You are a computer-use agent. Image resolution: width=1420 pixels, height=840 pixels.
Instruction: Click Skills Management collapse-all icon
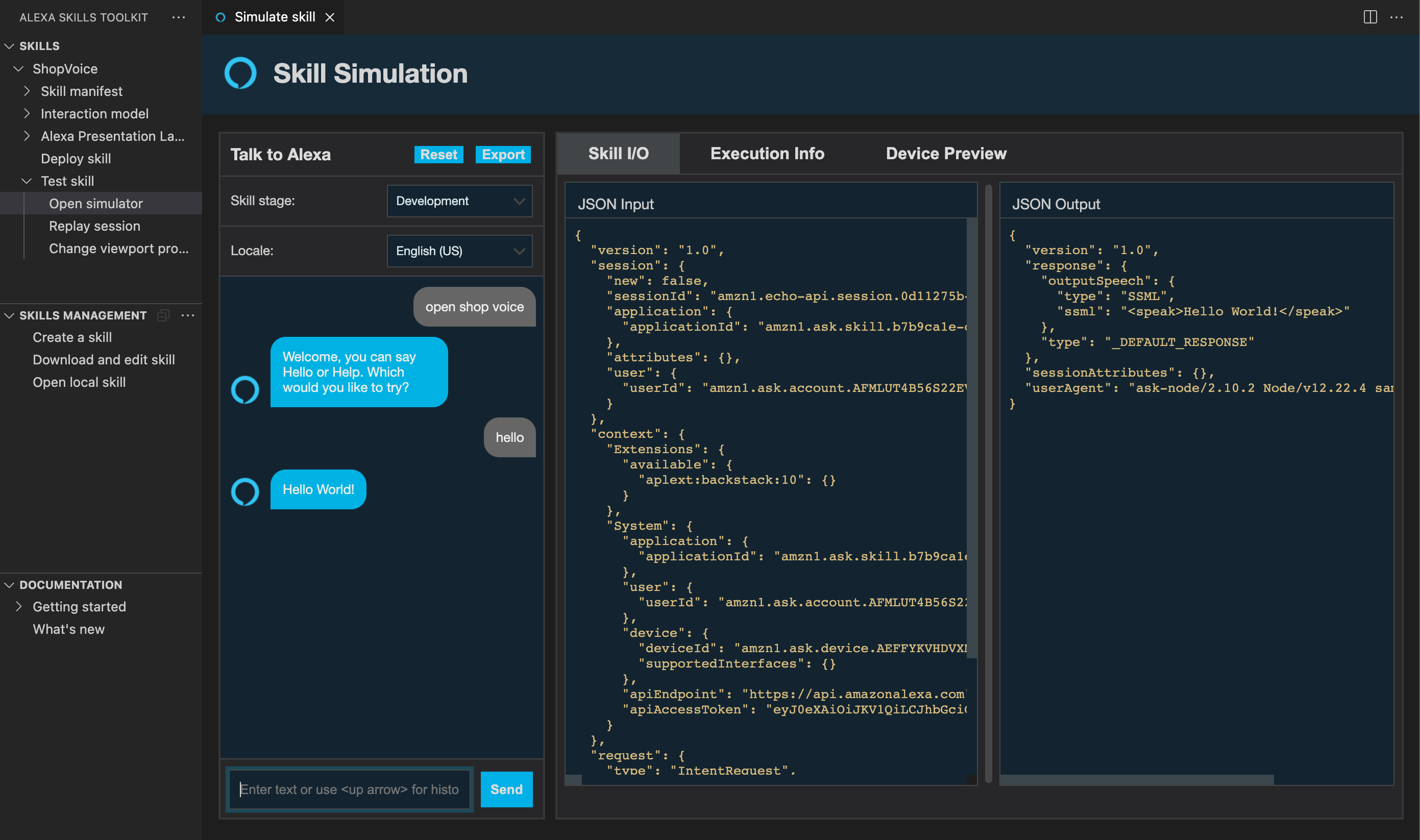point(163,315)
